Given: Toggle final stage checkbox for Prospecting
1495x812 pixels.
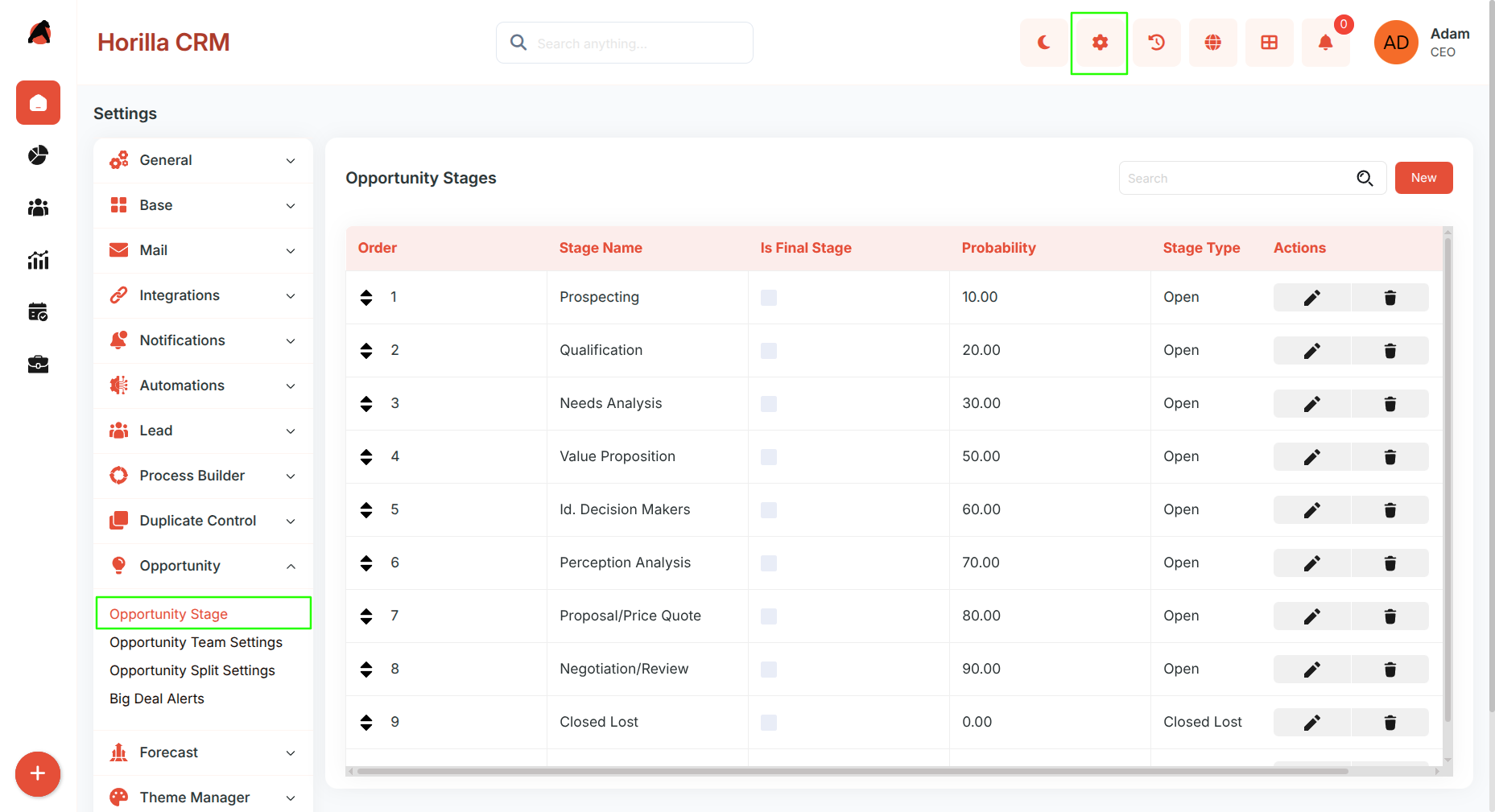Looking at the screenshot, I should [x=769, y=298].
